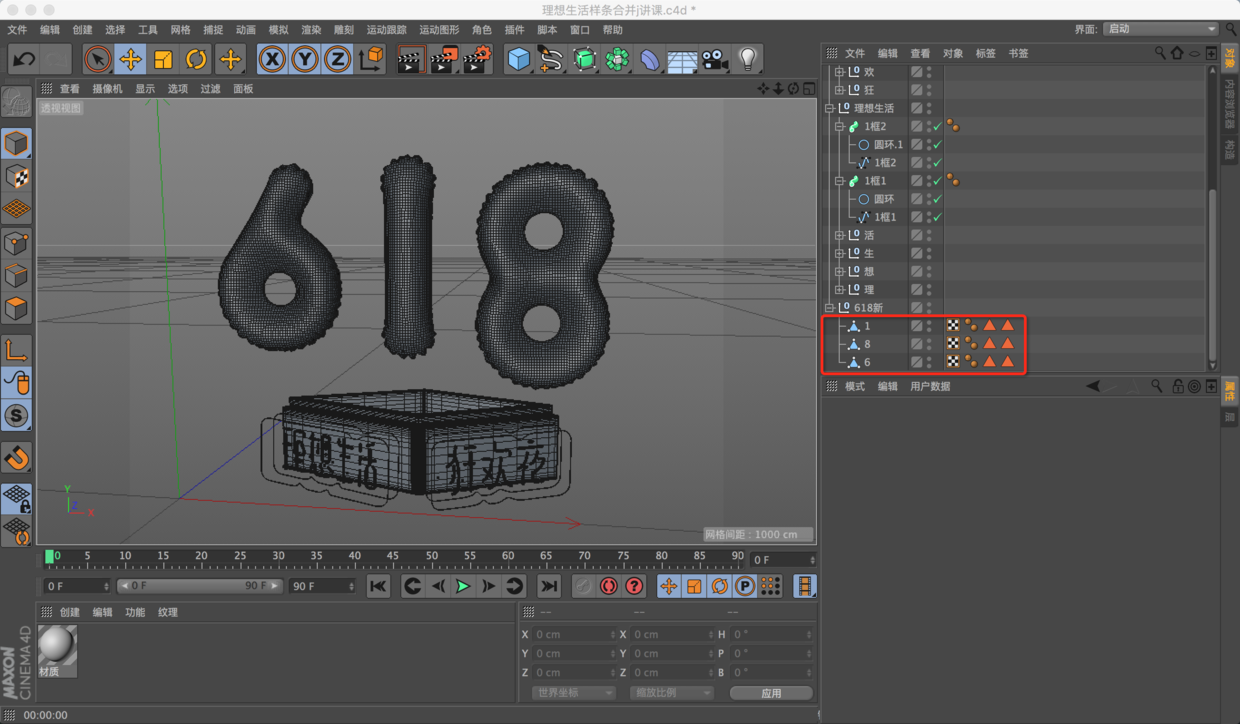Click the Object Manager search magnifier icon
The height and width of the screenshot is (724, 1240).
click(1160, 53)
